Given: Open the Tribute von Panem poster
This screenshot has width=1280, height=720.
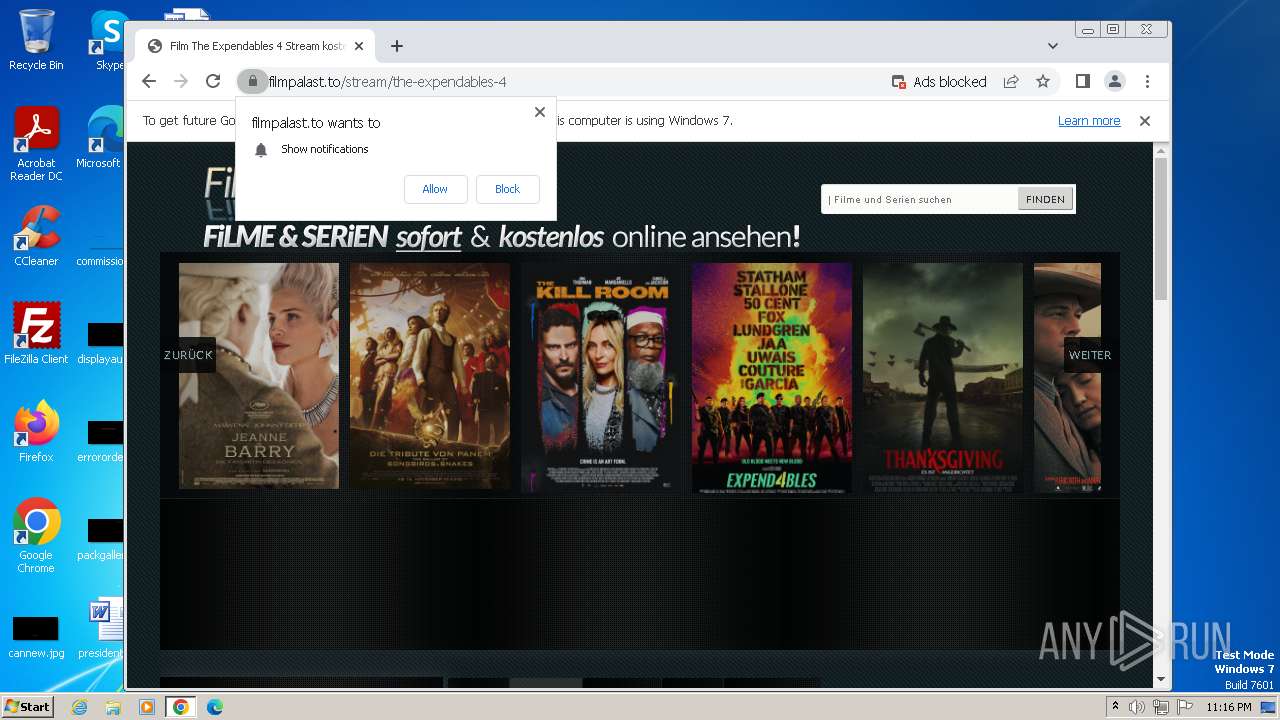Looking at the screenshot, I should [430, 376].
